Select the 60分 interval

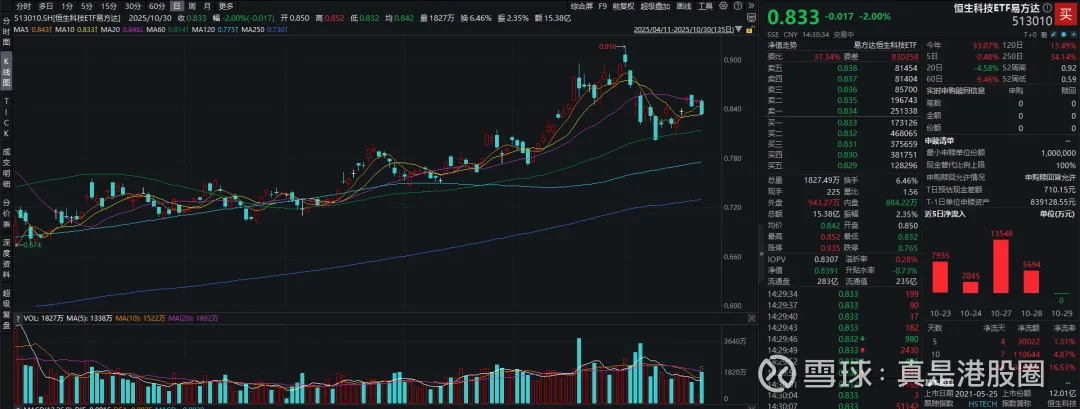157,6
